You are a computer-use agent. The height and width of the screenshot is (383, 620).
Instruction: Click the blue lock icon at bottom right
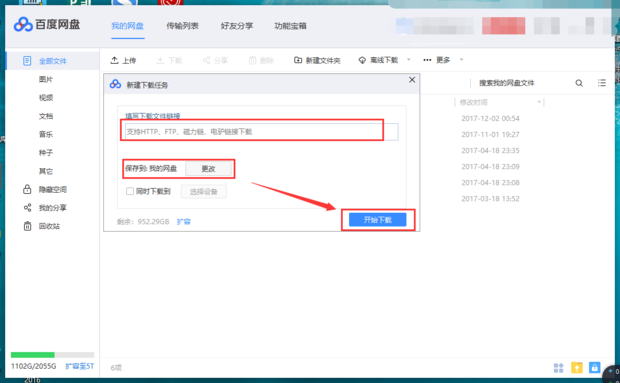click(594, 368)
